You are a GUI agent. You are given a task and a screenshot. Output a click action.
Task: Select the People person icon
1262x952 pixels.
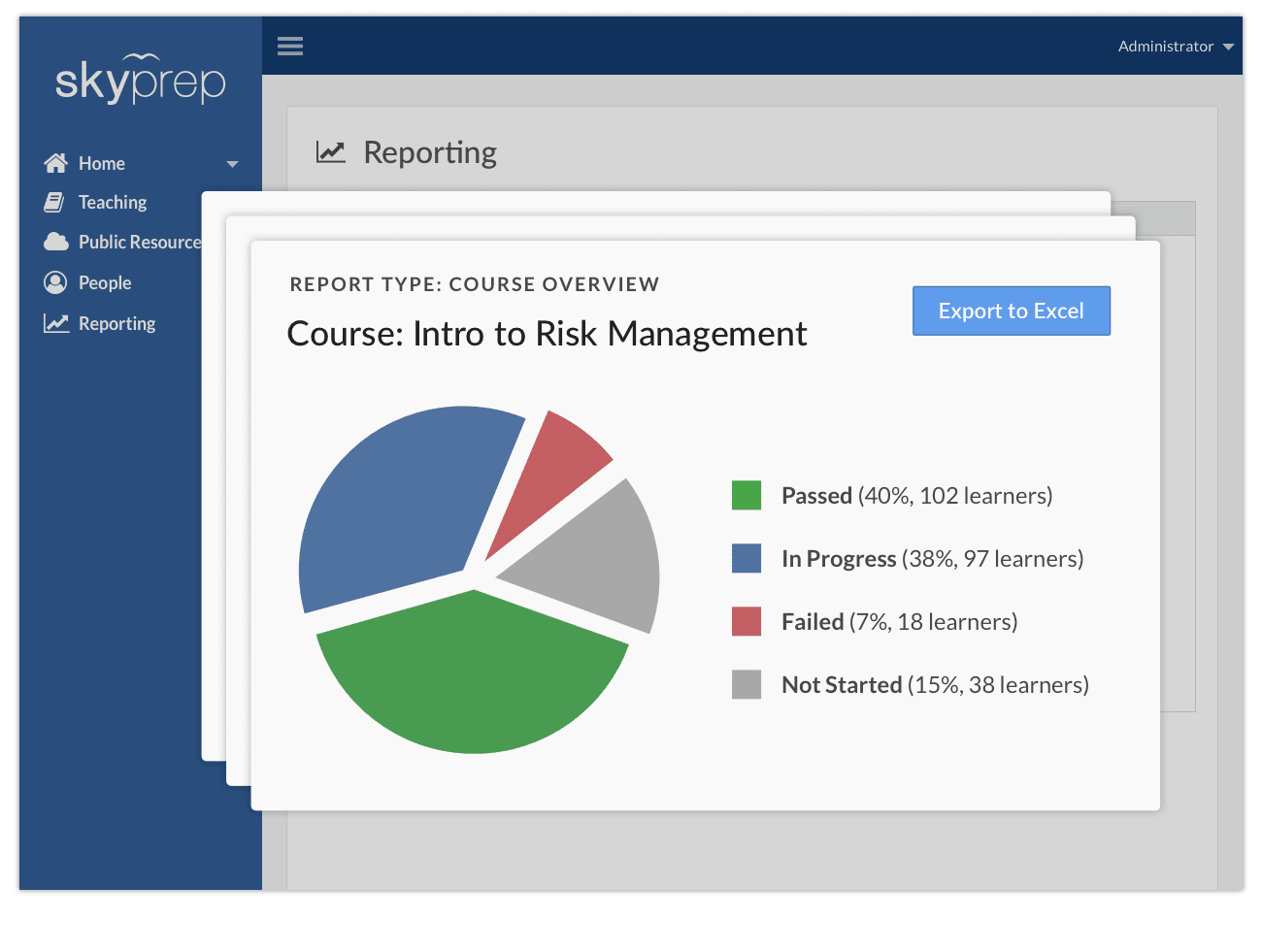click(56, 281)
